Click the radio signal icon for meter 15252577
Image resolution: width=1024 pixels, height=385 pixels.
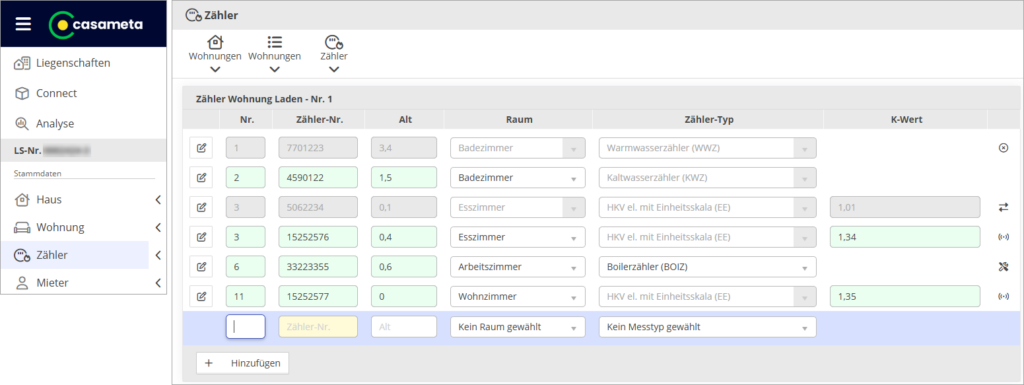pos(1004,296)
